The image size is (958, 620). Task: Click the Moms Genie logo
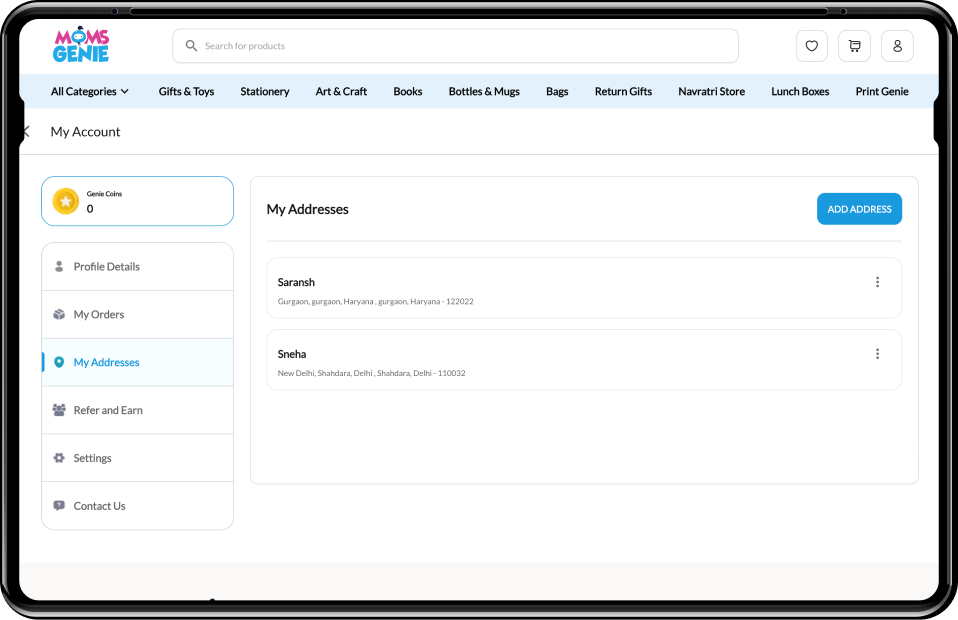(x=81, y=45)
